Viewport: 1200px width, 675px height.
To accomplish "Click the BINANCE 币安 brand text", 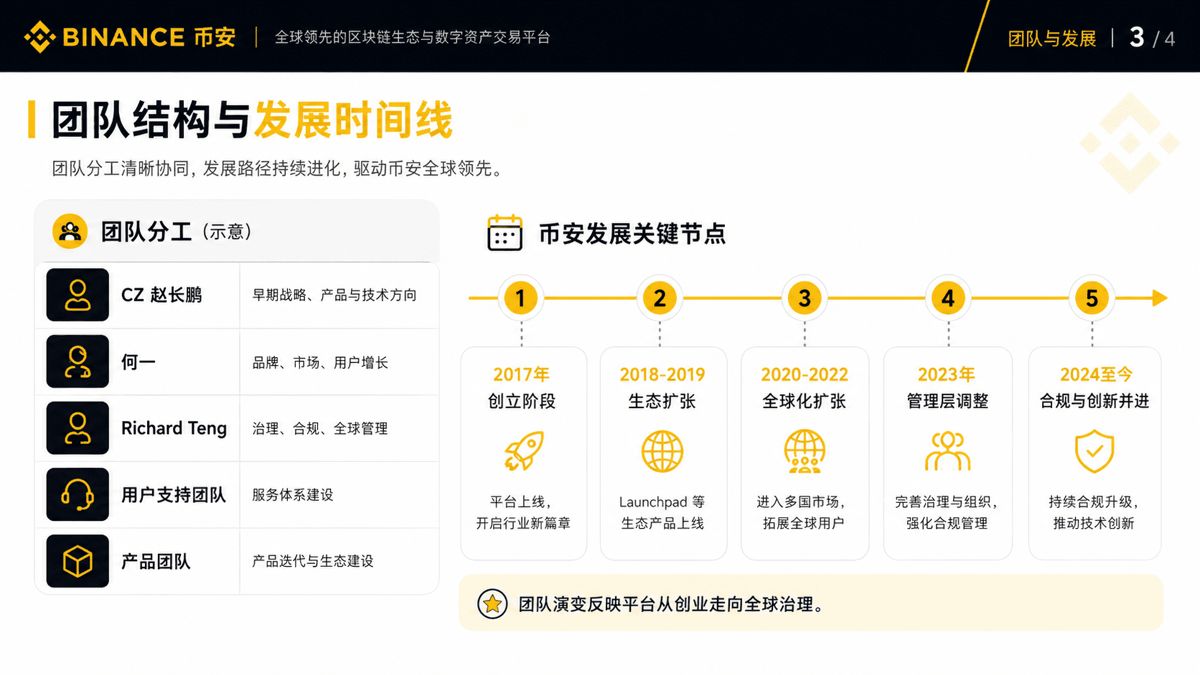I will click(x=149, y=37).
